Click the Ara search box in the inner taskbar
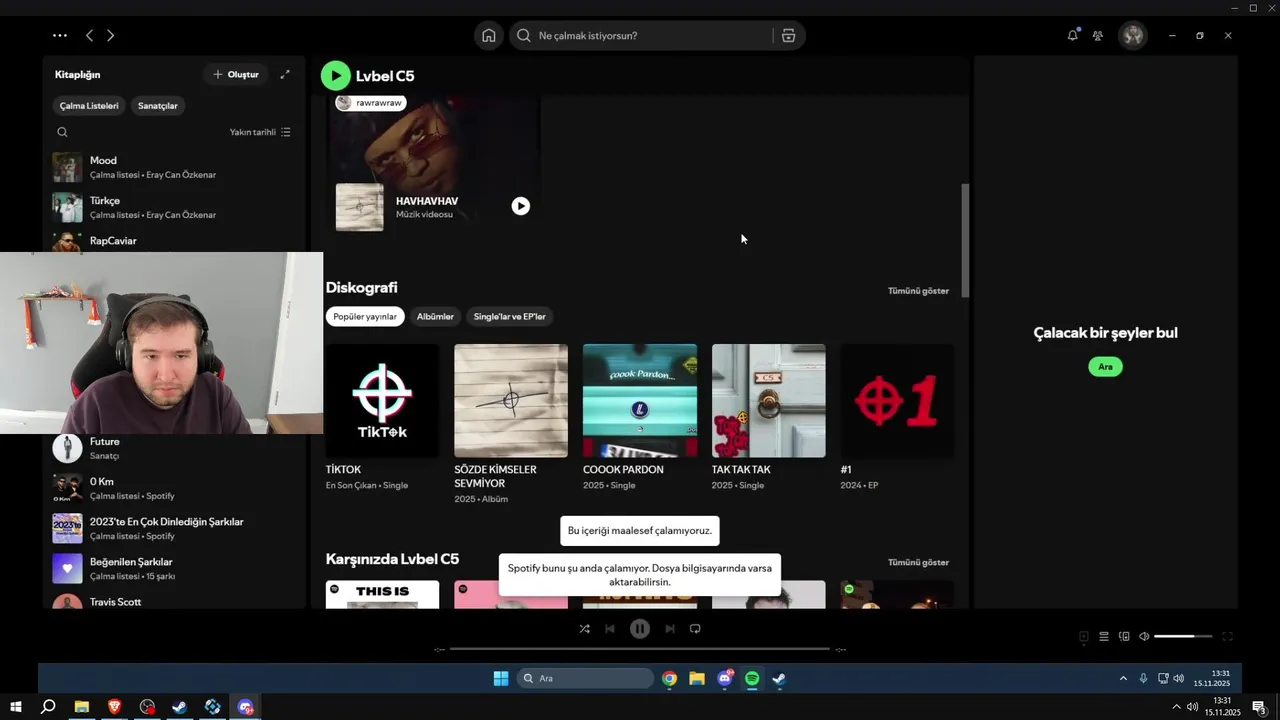1280x720 pixels. [586, 678]
